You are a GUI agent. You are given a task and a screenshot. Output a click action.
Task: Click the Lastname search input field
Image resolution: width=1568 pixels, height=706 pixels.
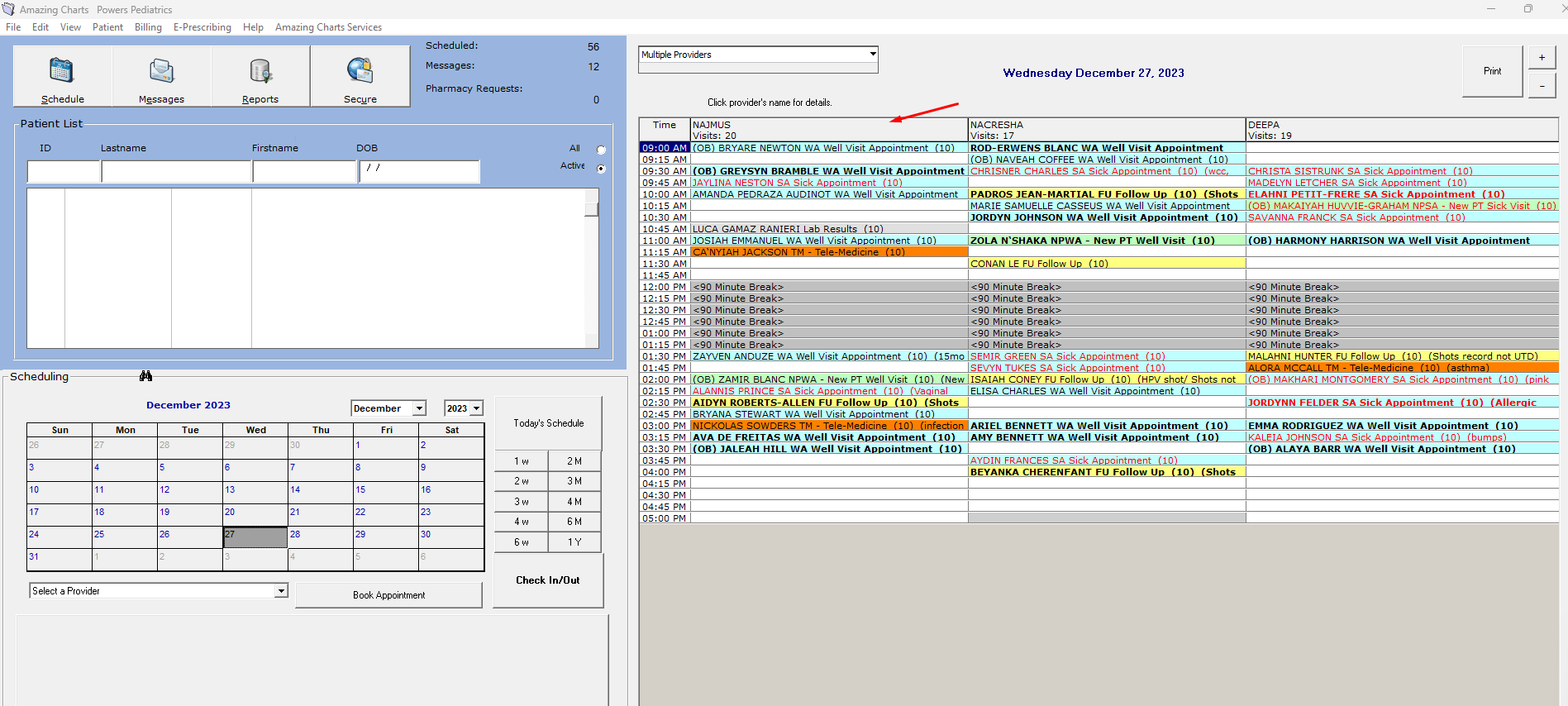click(x=176, y=171)
